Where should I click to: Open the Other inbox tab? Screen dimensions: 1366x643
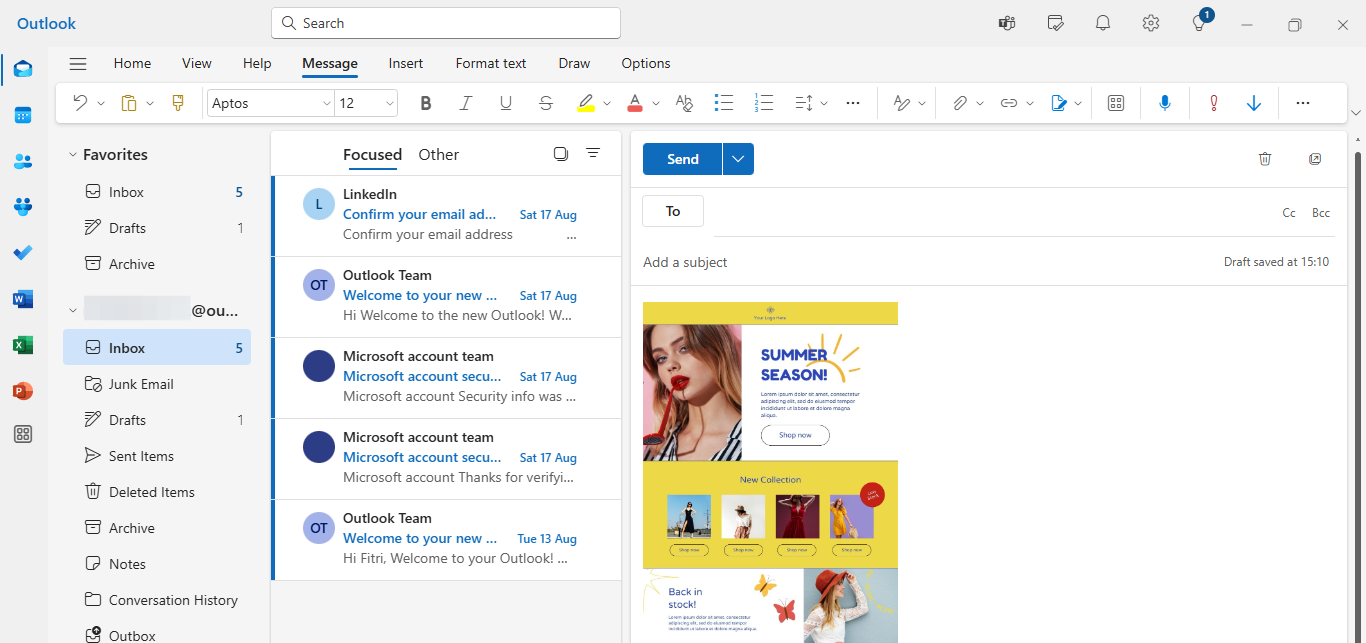pos(438,154)
